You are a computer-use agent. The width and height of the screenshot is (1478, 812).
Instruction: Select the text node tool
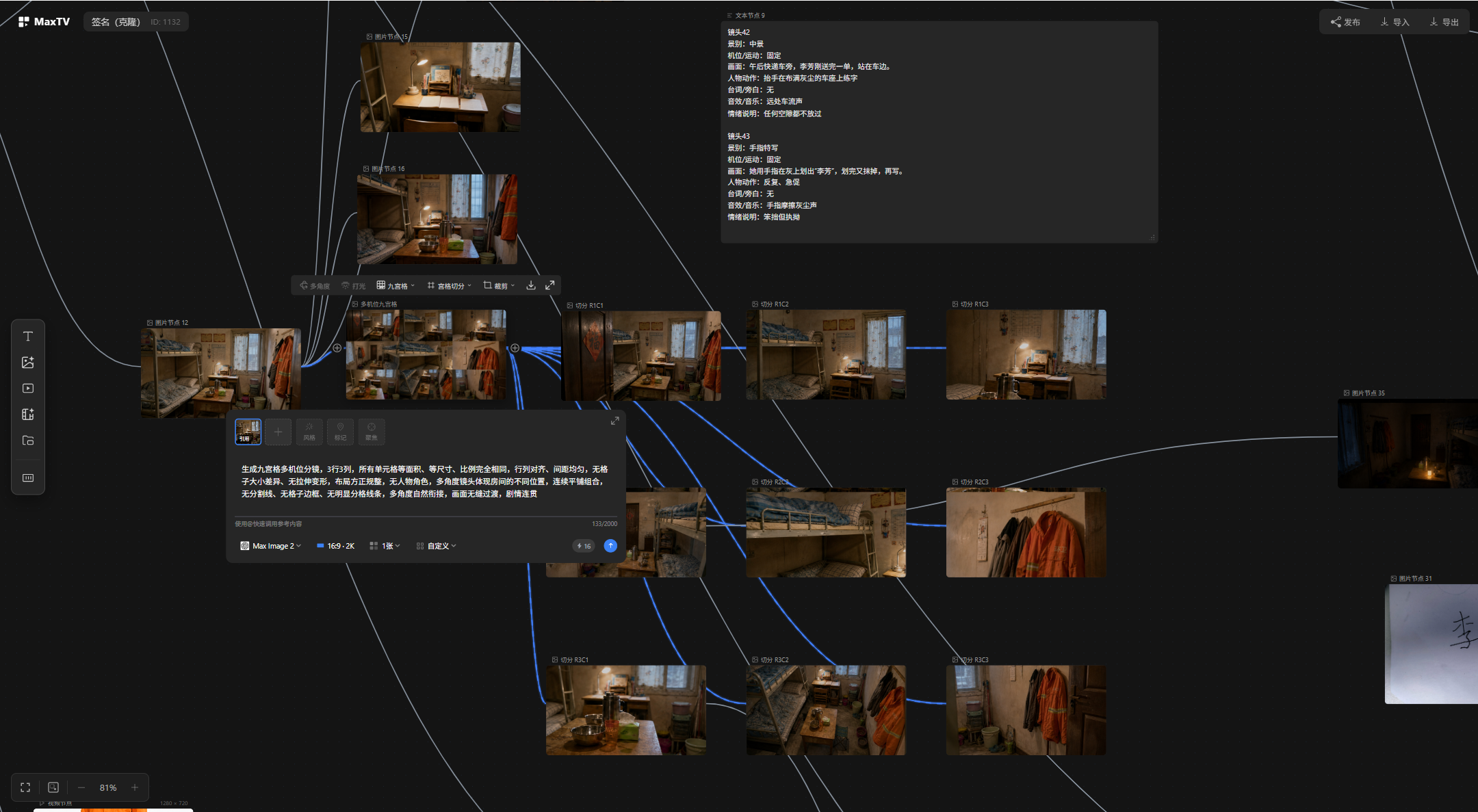click(x=28, y=336)
